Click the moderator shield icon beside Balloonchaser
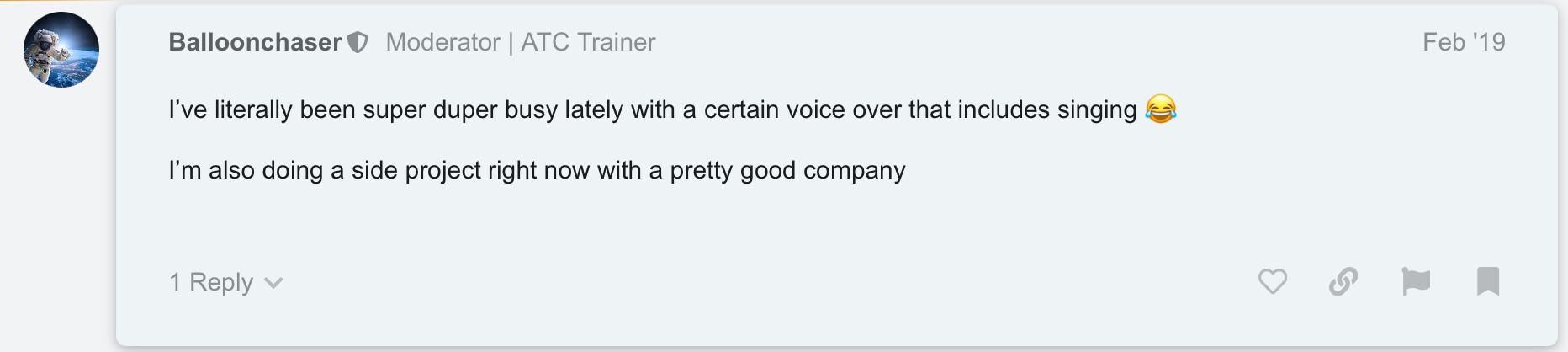This screenshot has height=352, width=1568. tap(358, 42)
